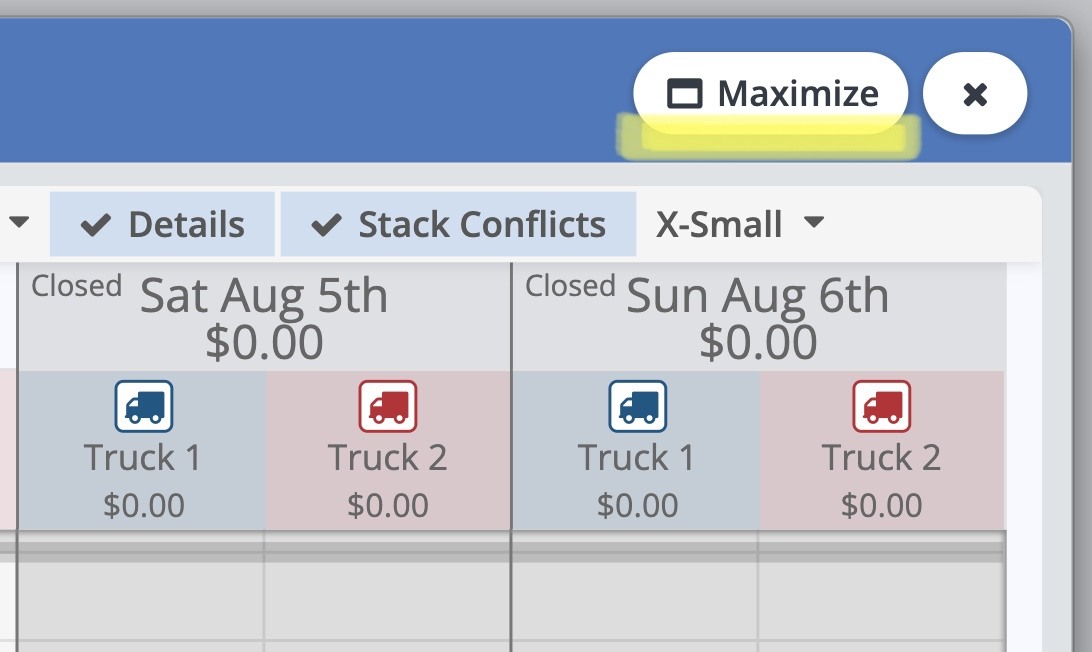Screen dimensions: 1092x652
Task: Click Saturday's $0.00 day total
Action: pos(264,342)
